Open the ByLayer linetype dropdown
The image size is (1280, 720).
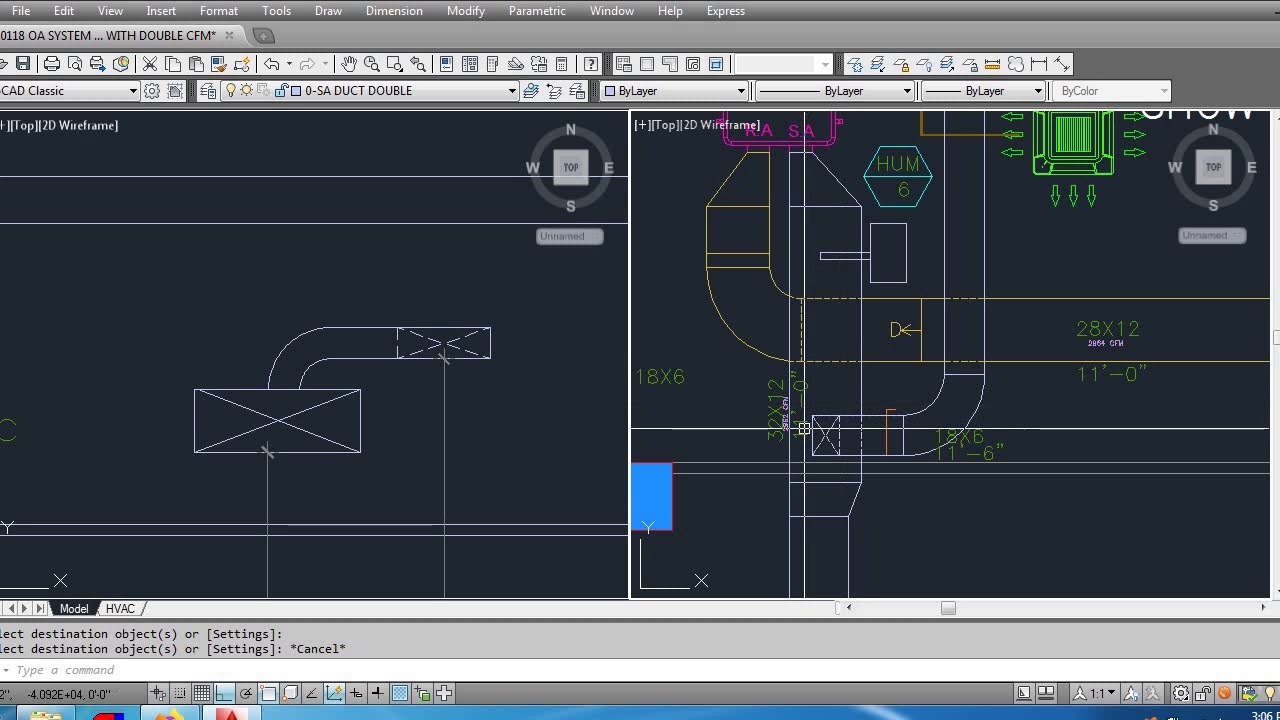tap(834, 91)
